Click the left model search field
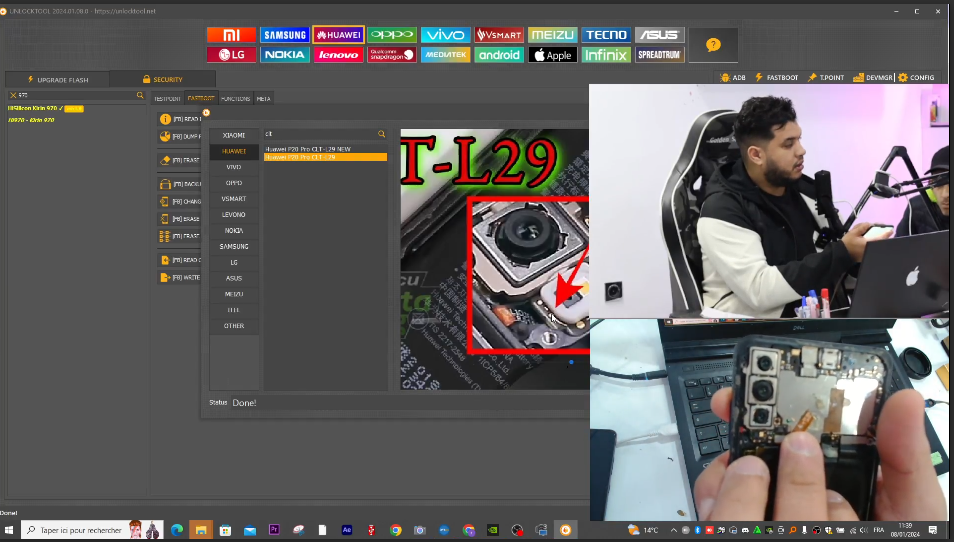Image resolution: width=954 pixels, height=542 pixels. point(77,96)
